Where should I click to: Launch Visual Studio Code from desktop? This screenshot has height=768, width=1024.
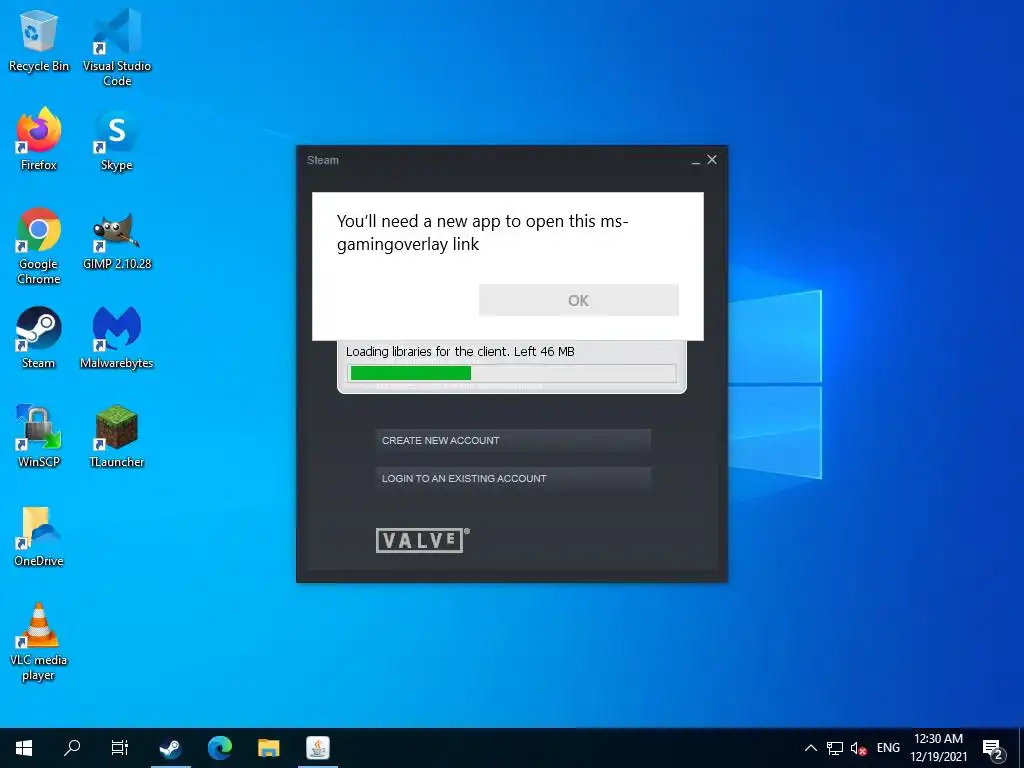(x=117, y=47)
